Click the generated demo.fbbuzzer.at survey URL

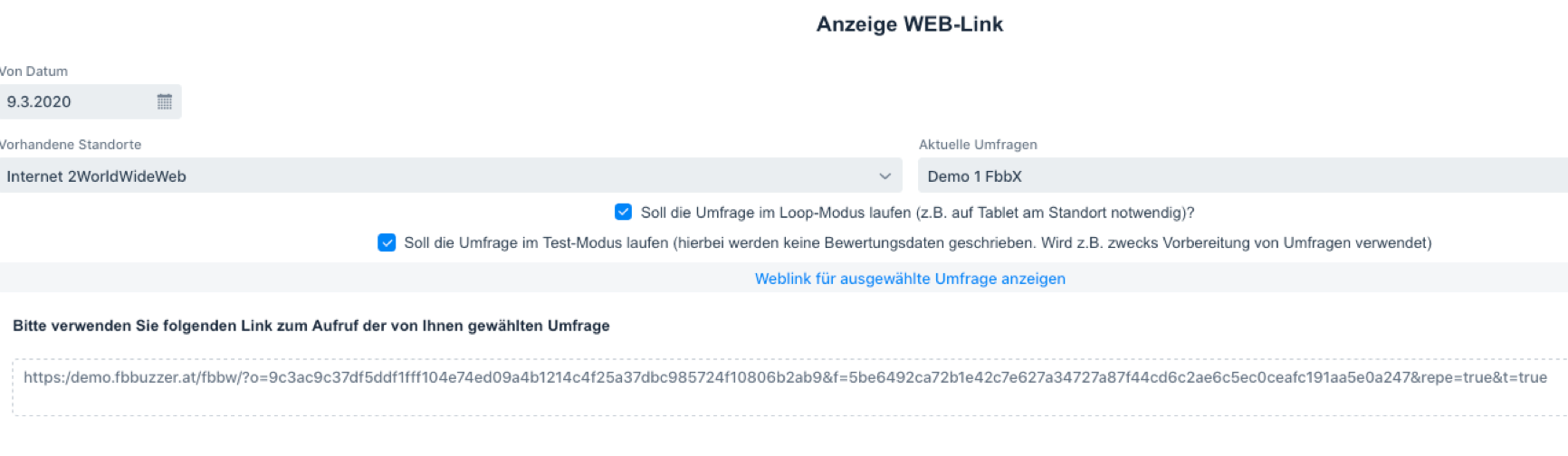[784, 377]
